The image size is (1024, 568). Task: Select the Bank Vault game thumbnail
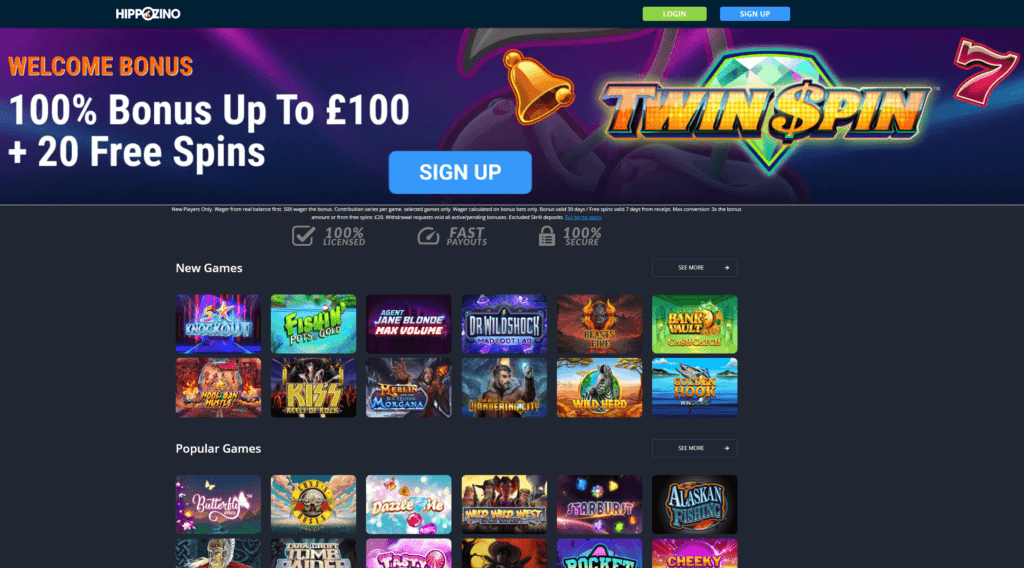point(695,324)
